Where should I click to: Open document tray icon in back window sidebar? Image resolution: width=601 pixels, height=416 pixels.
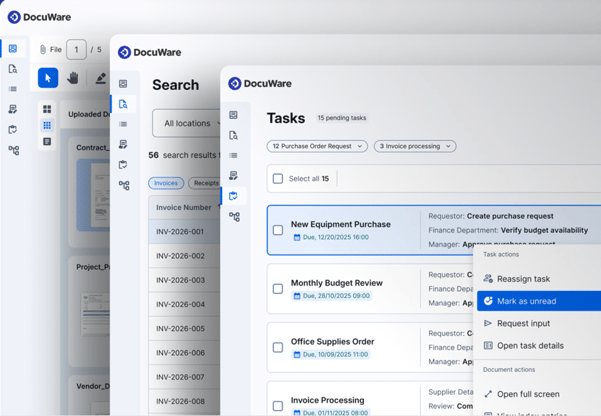[13, 49]
